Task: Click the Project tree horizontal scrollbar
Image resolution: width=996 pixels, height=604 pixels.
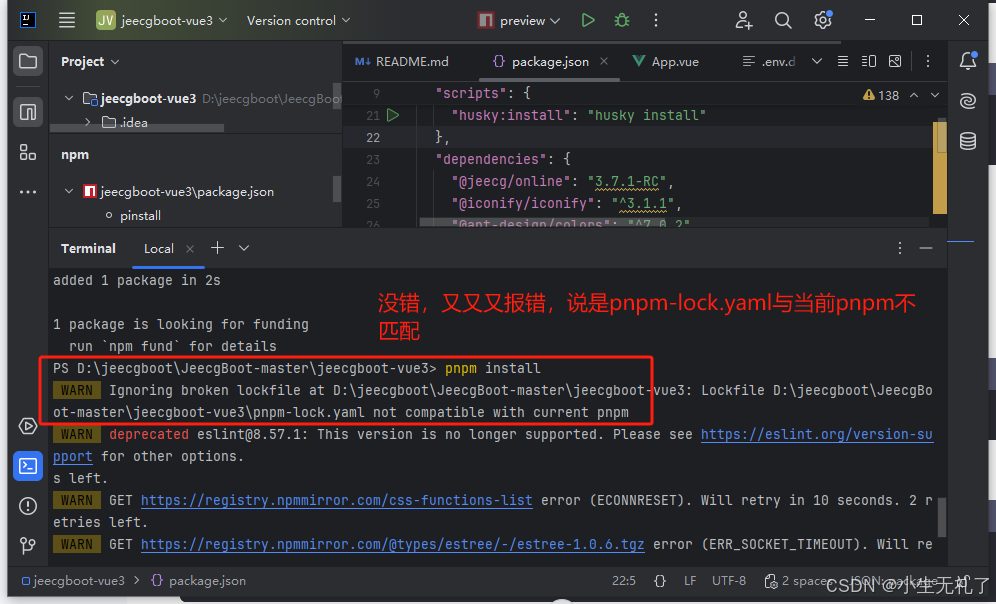Action: click(137, 128)
